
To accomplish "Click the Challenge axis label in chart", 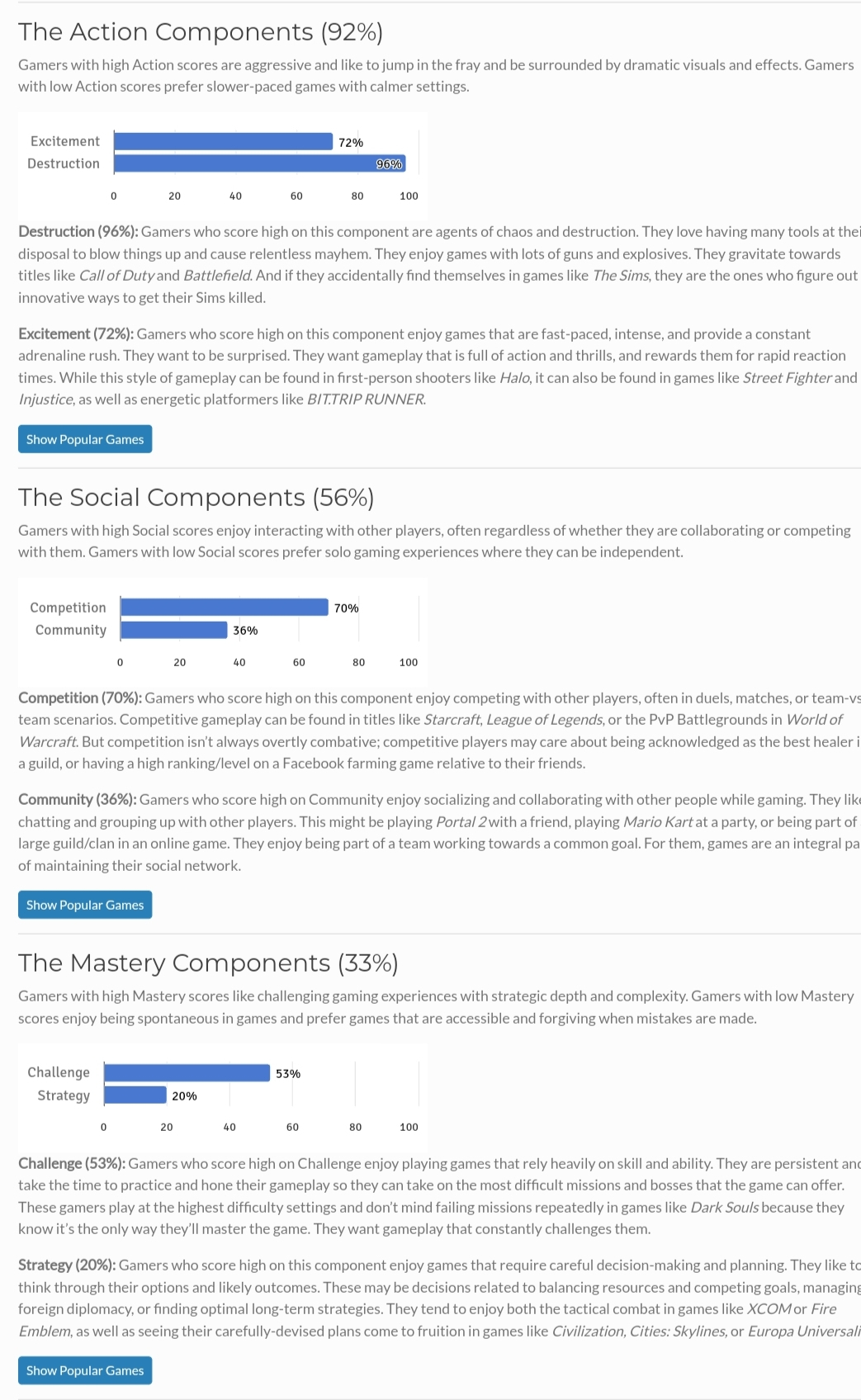I will coord(58,1072).
